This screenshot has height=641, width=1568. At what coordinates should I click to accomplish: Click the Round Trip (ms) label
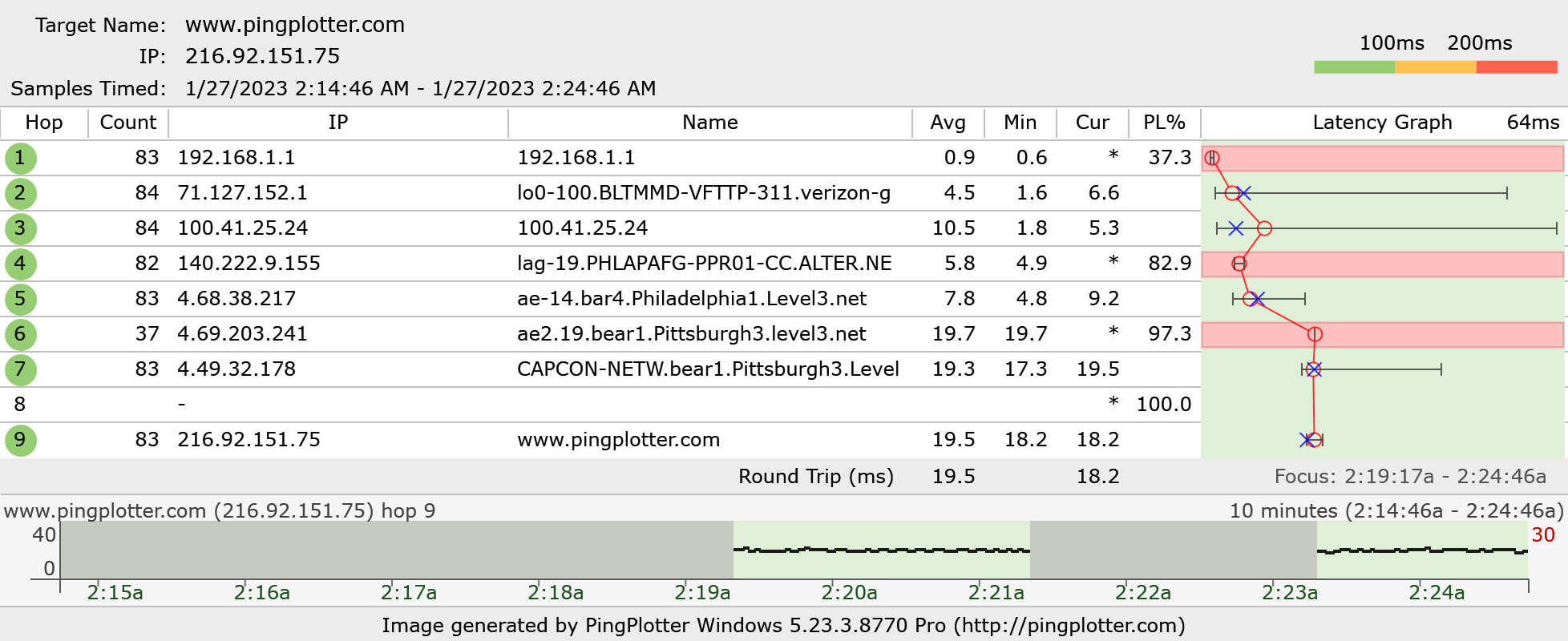click(x=816, y=477)
